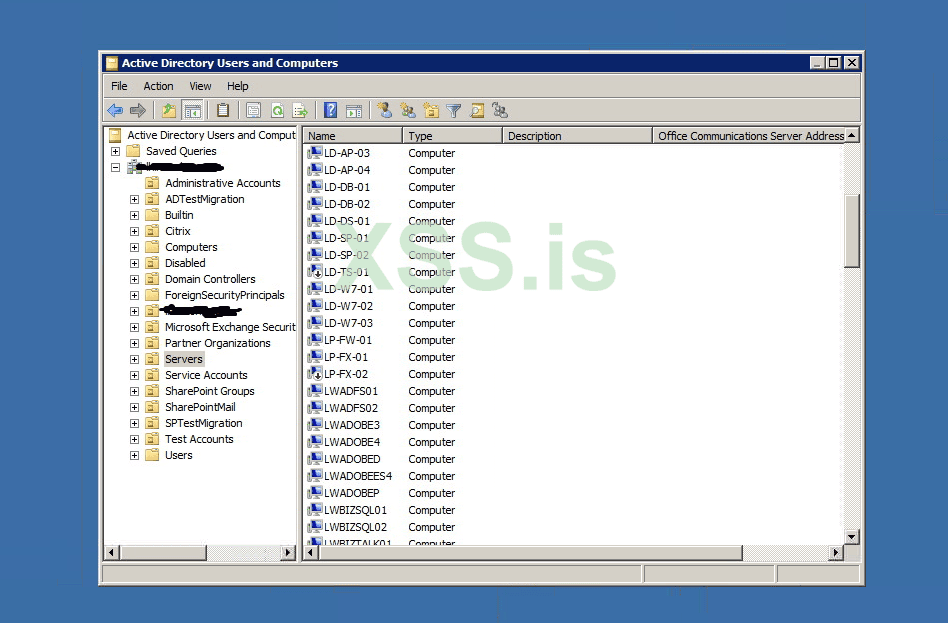
Task: Expand the Builtin container
Action: (x=134, y=215)
